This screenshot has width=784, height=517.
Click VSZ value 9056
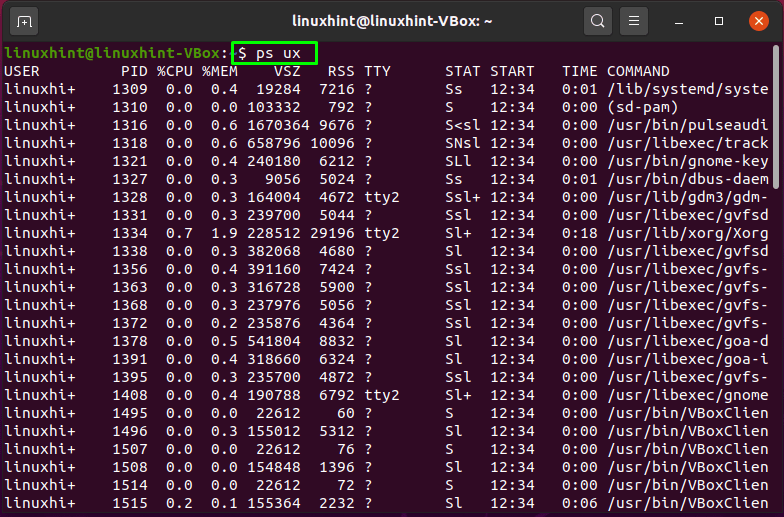(x=282, y=180)
